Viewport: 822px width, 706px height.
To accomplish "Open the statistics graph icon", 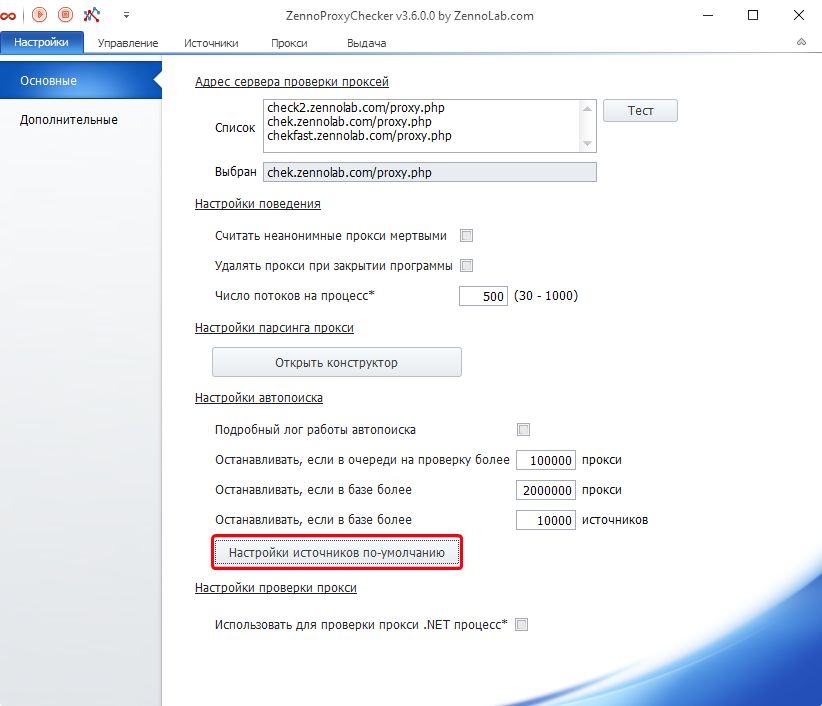I will 92,15.
